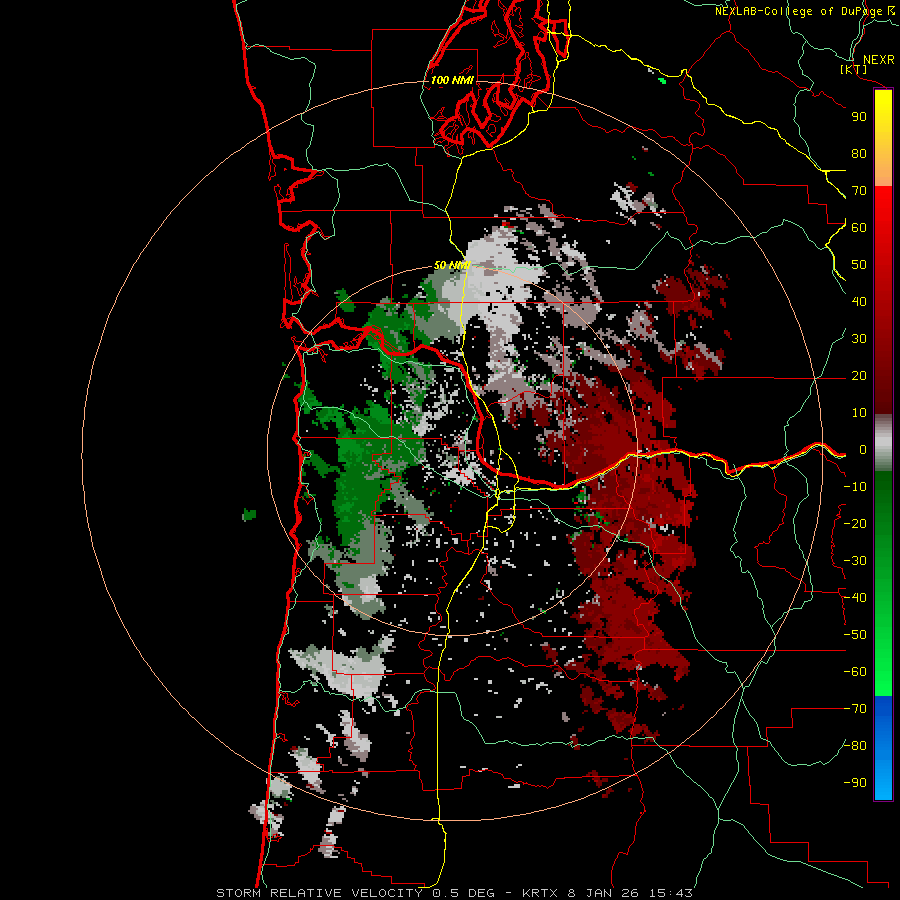Select the "-30" value on the velocity scale
The width and height of the screenshot is (900, 900).
855,561
